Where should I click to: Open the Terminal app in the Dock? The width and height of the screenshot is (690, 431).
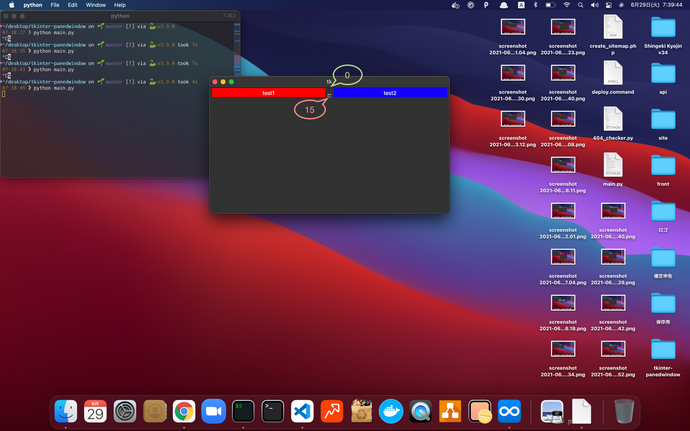coord(272,411)
